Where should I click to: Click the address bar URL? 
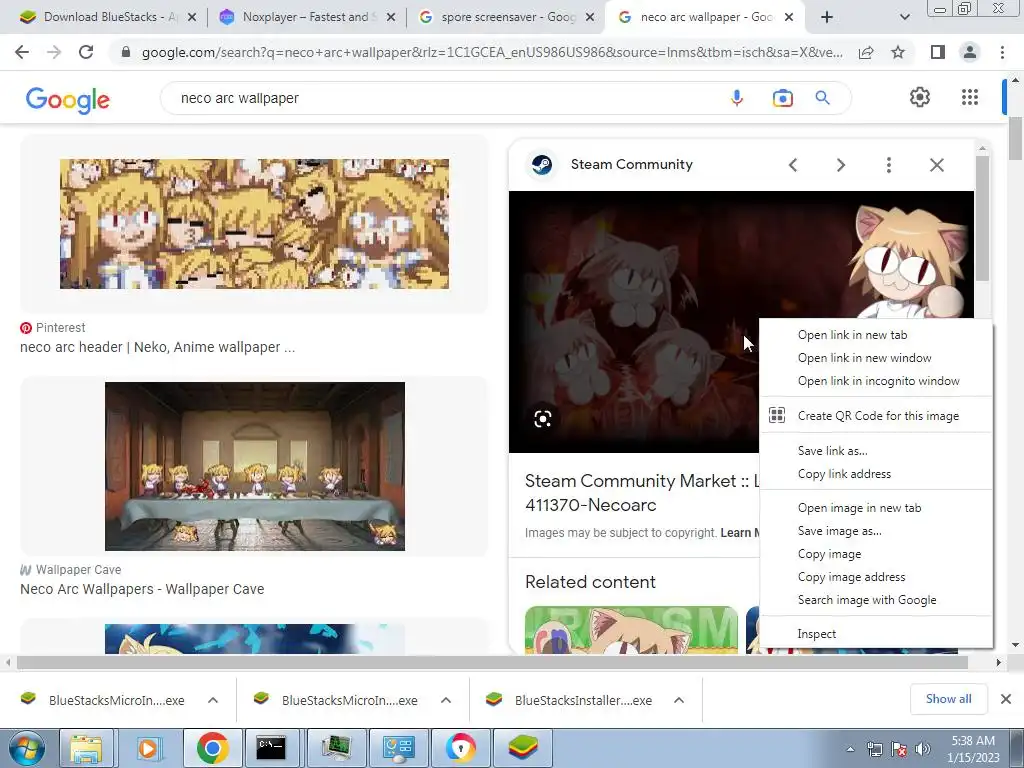(492, 52)
